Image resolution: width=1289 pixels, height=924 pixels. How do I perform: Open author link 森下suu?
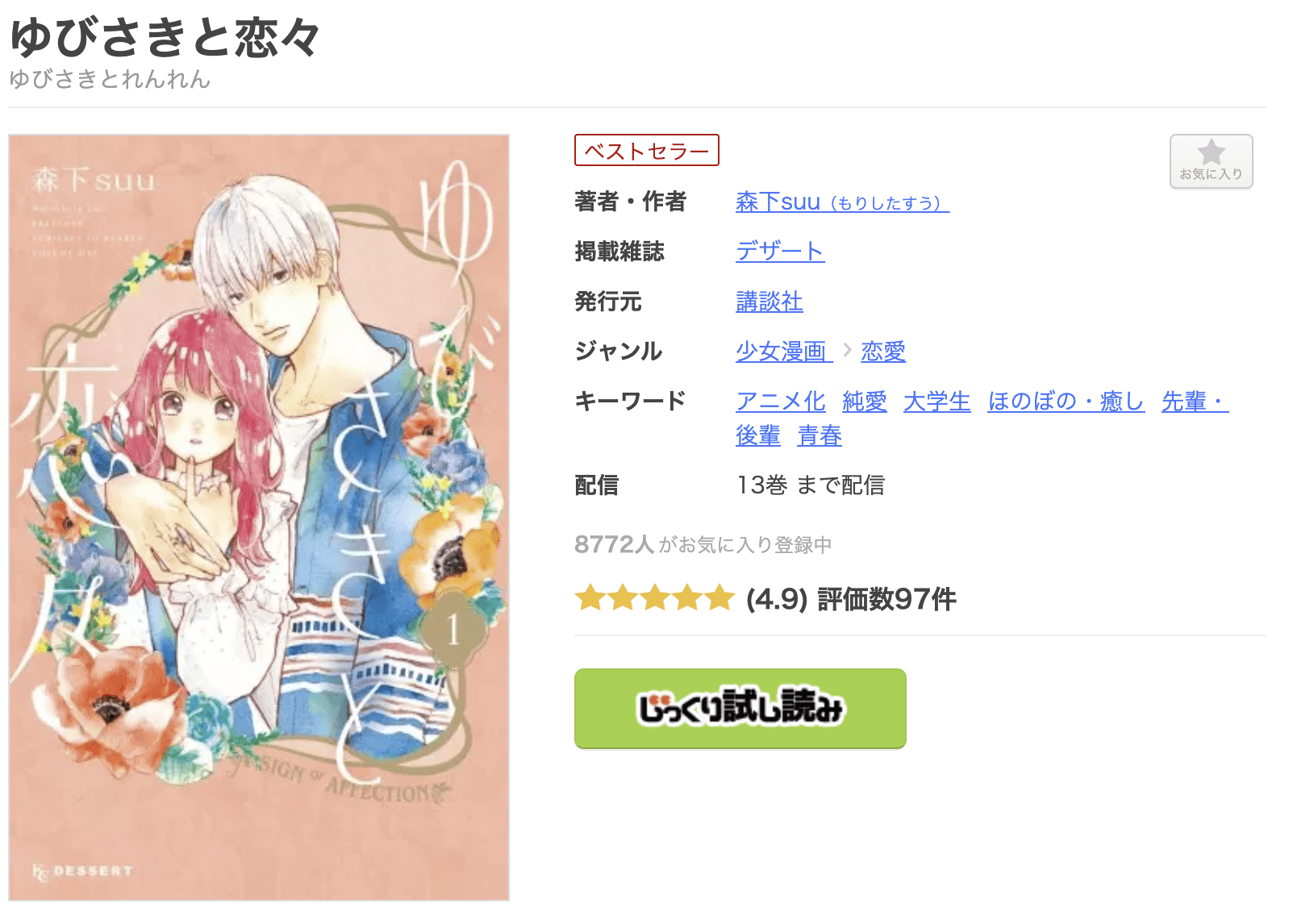click(x=842, y=202)
